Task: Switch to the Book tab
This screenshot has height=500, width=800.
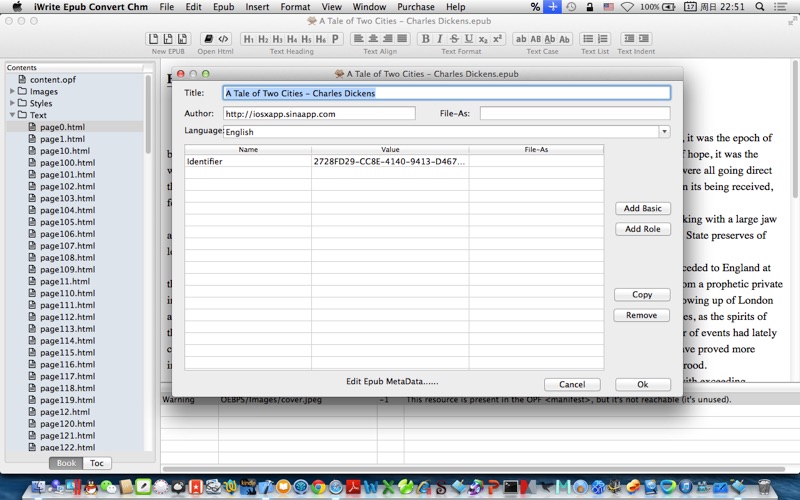Action: (66, 463)
